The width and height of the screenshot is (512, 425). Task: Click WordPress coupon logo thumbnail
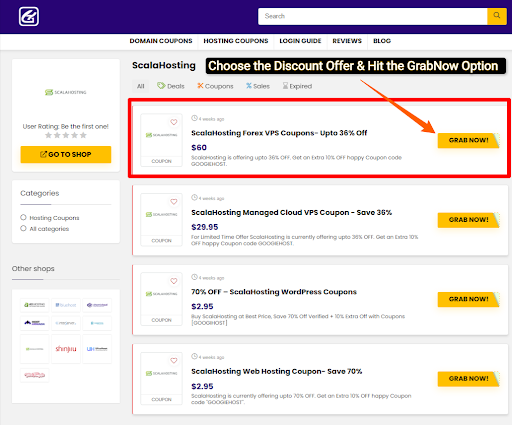[161, 294]
